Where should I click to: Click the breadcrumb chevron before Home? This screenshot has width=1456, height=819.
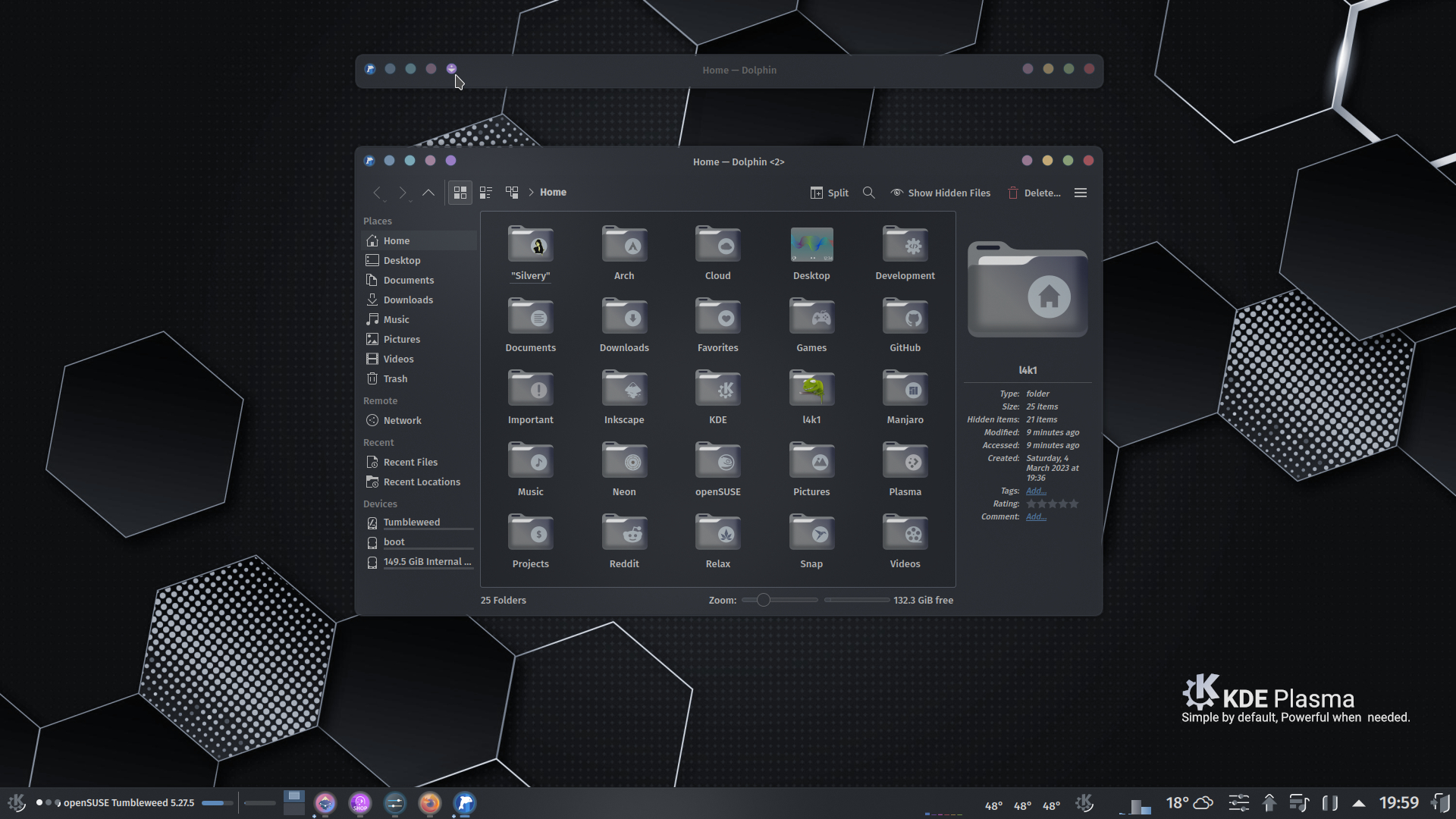pos(531,193)
